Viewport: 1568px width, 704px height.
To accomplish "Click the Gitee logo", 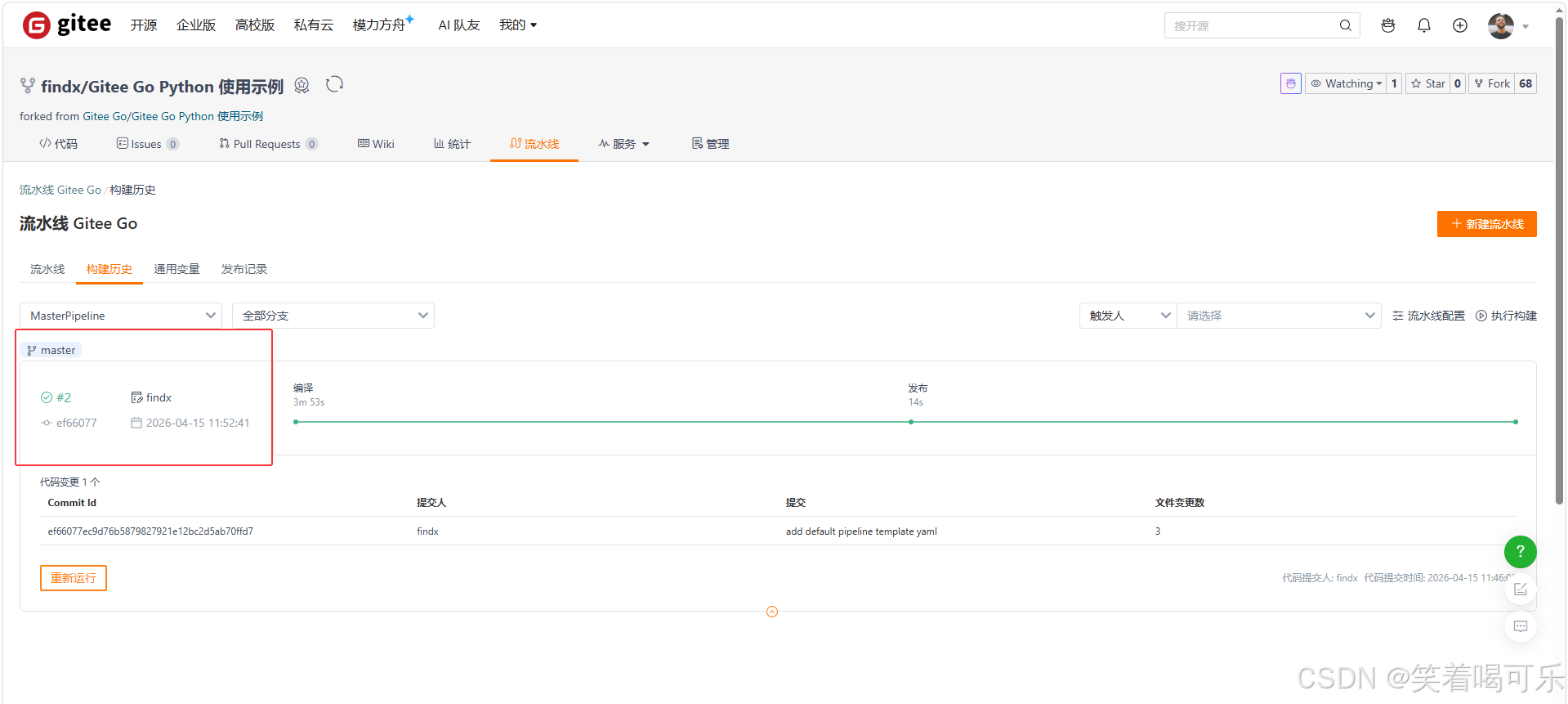I will coord(67,25).
